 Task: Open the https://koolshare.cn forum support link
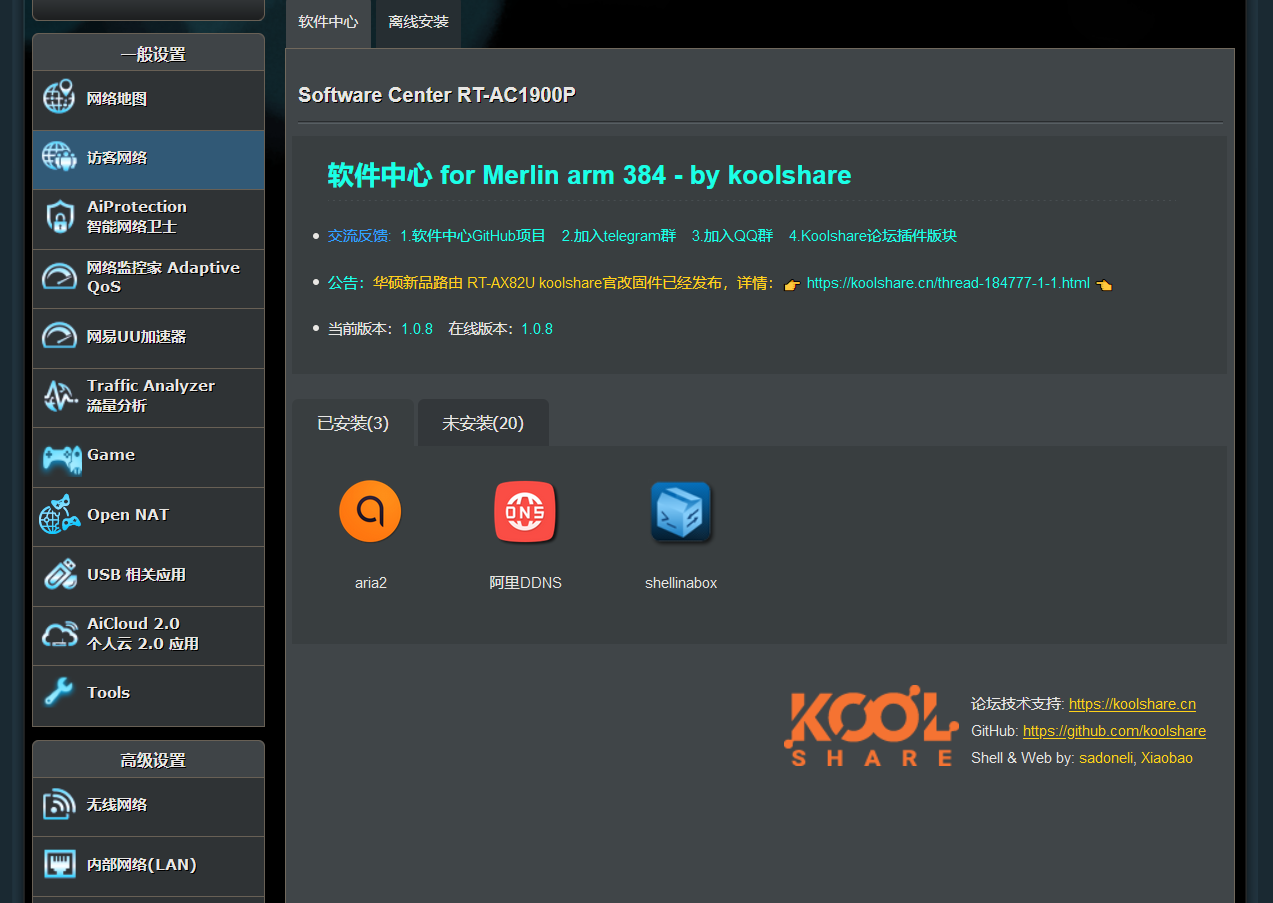(x=1132, y=704)
